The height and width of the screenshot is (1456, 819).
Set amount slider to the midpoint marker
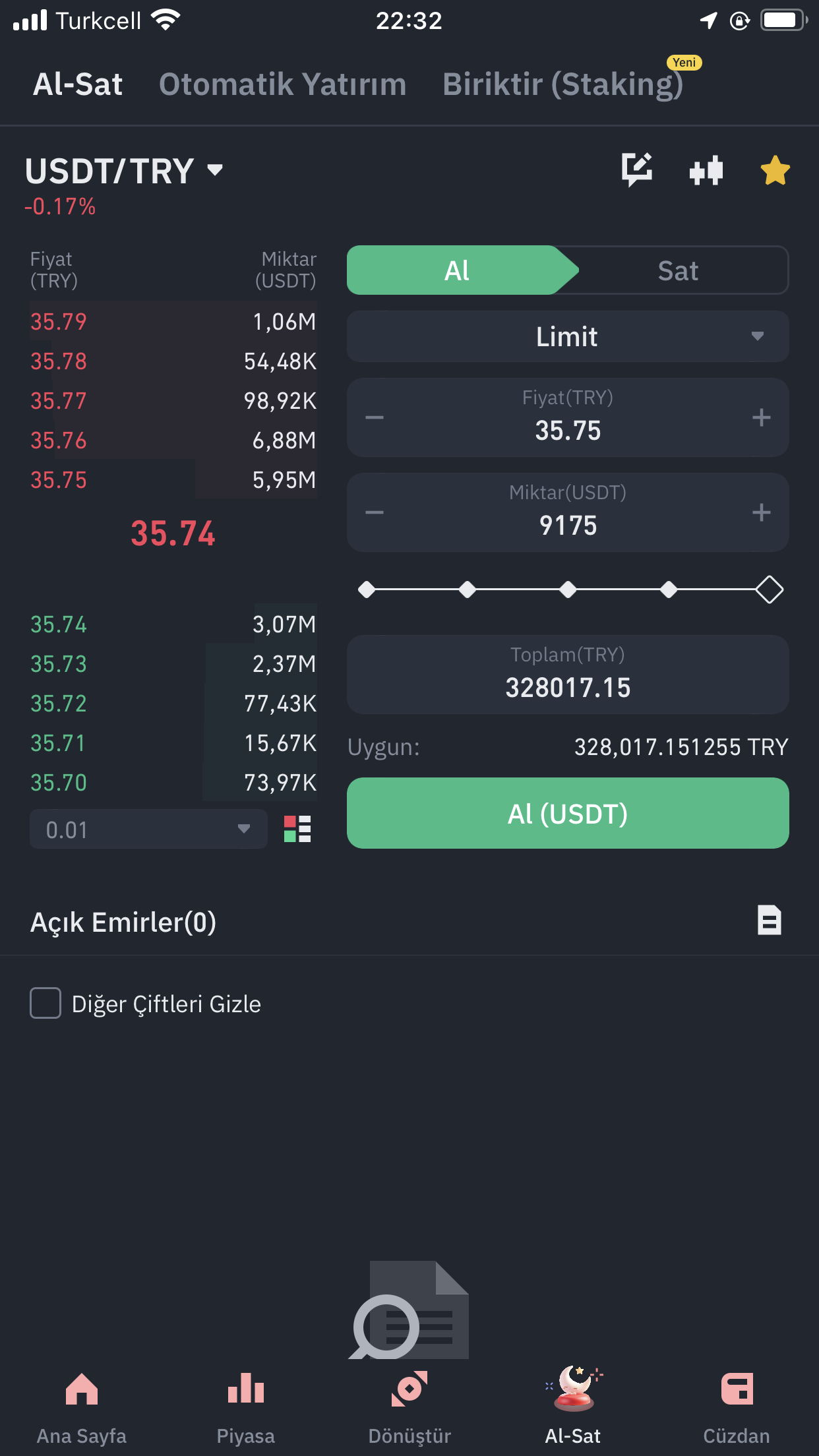coord(568,590)
